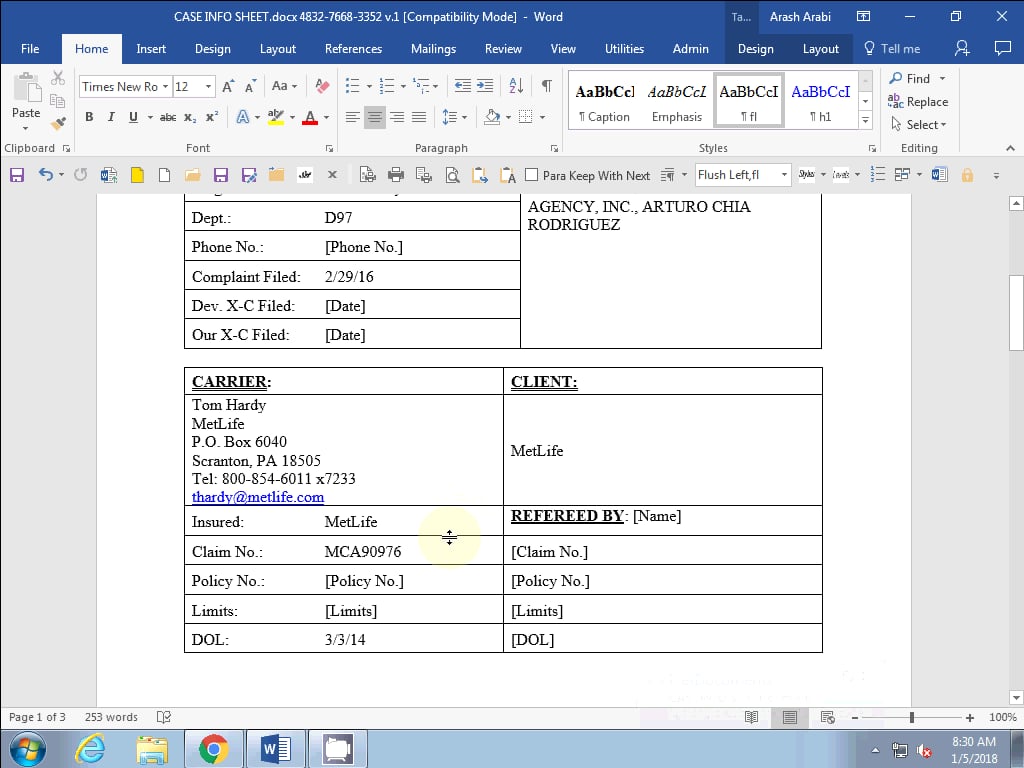Apply subscript formatting
The image size is (1024, 768).
190,118
